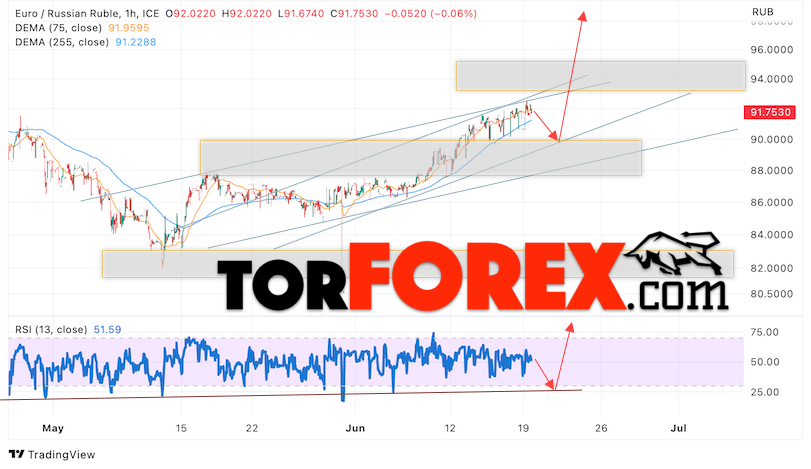Click the 12 date label on time axis
The height and width of the screenshot is (469, 811).
click(x=450, y=428)
